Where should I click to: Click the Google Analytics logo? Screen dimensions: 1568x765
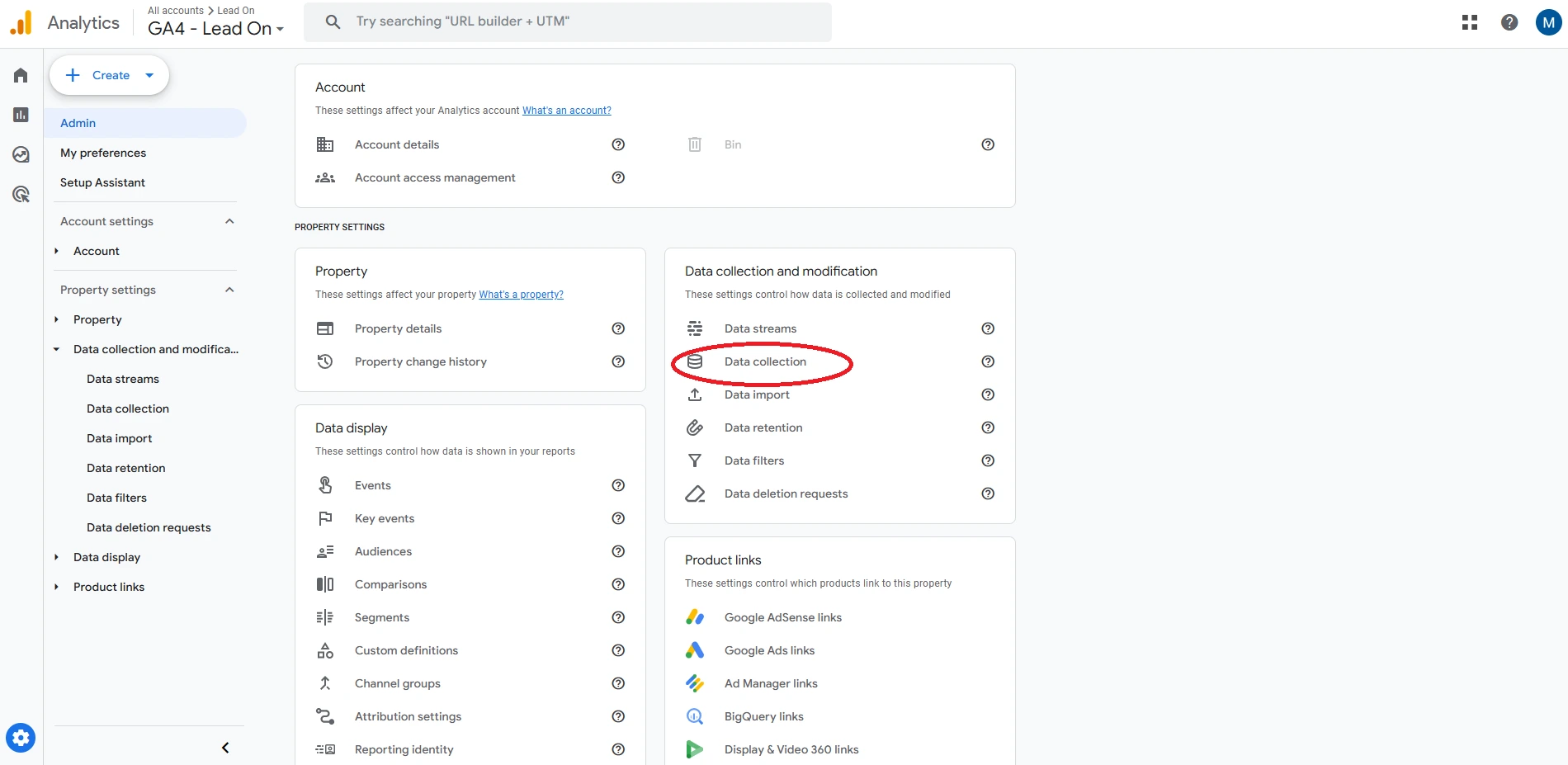[x=21, y=22]
